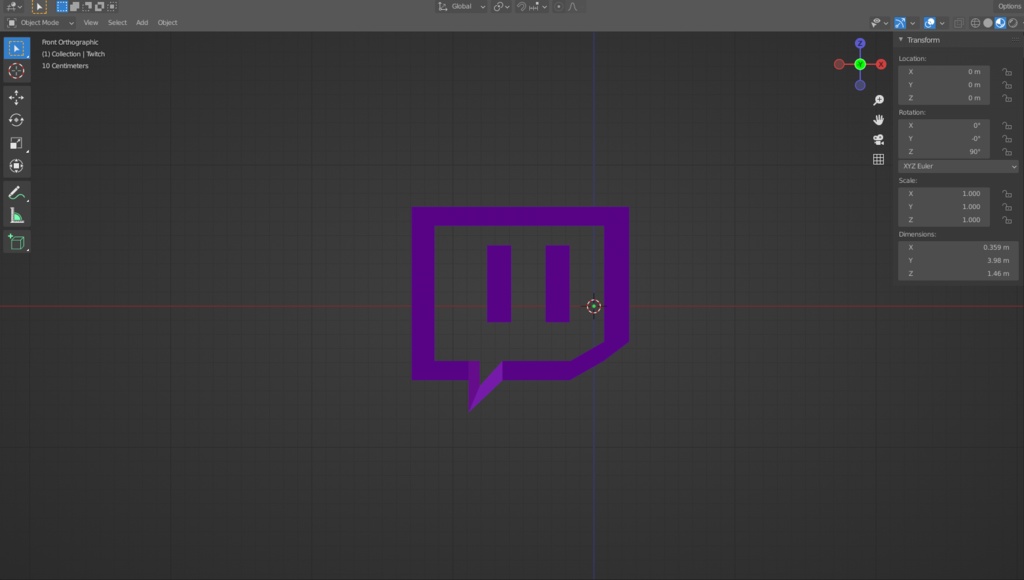Click the Select menu in the header
The height and width of the screenshot is (580, 1024).
[x=117, y=22]
